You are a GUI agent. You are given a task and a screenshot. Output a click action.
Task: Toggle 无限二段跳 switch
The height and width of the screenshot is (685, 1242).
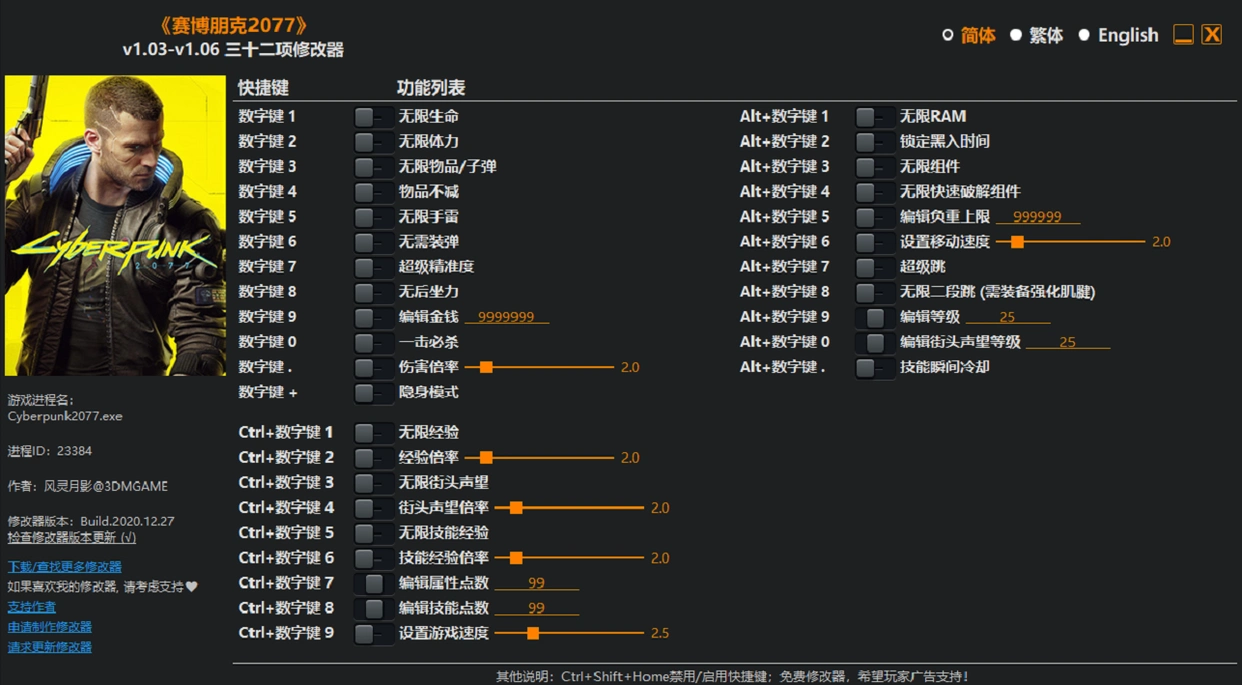874,292
